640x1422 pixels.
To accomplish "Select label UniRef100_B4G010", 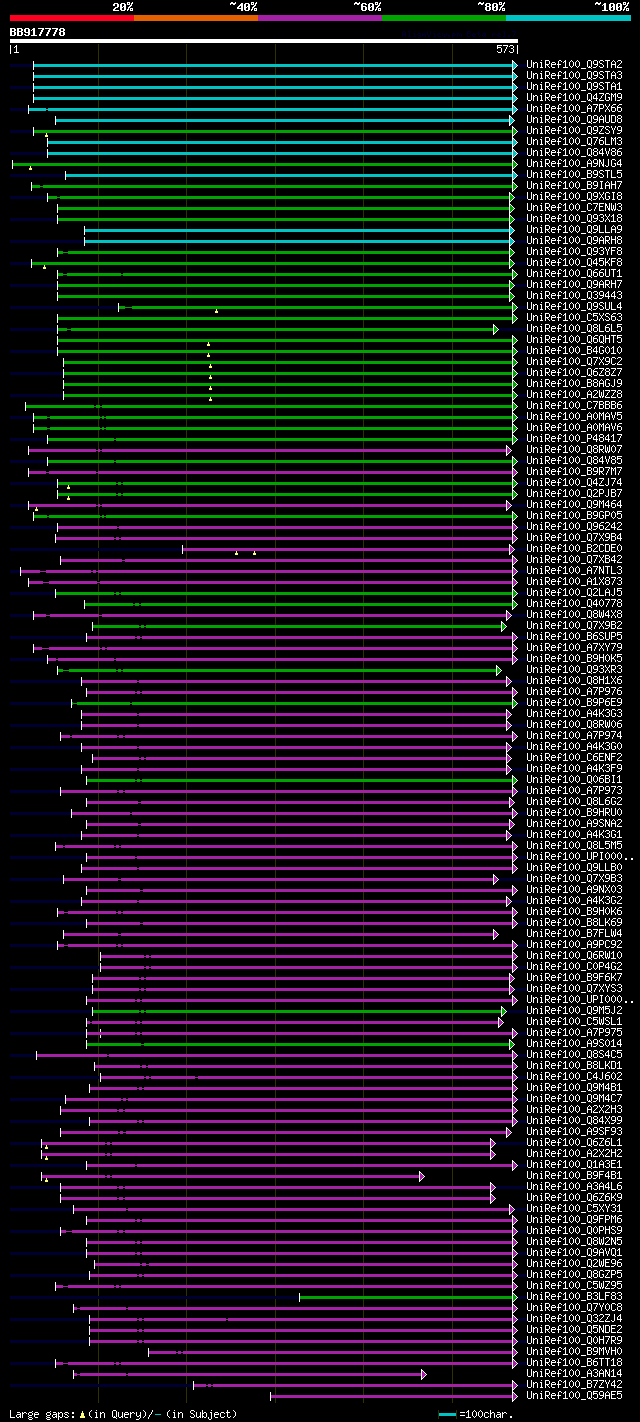I will tap(574, 351).
